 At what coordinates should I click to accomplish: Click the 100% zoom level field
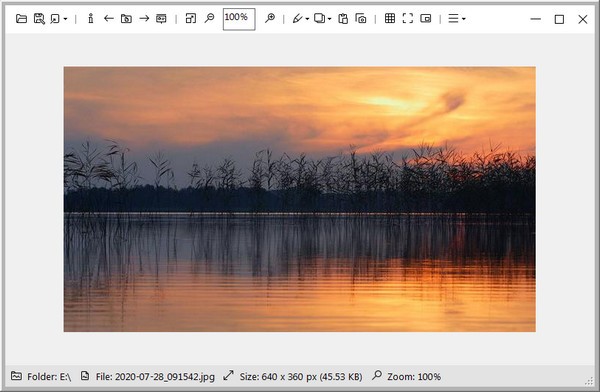[x=239, y=19]
